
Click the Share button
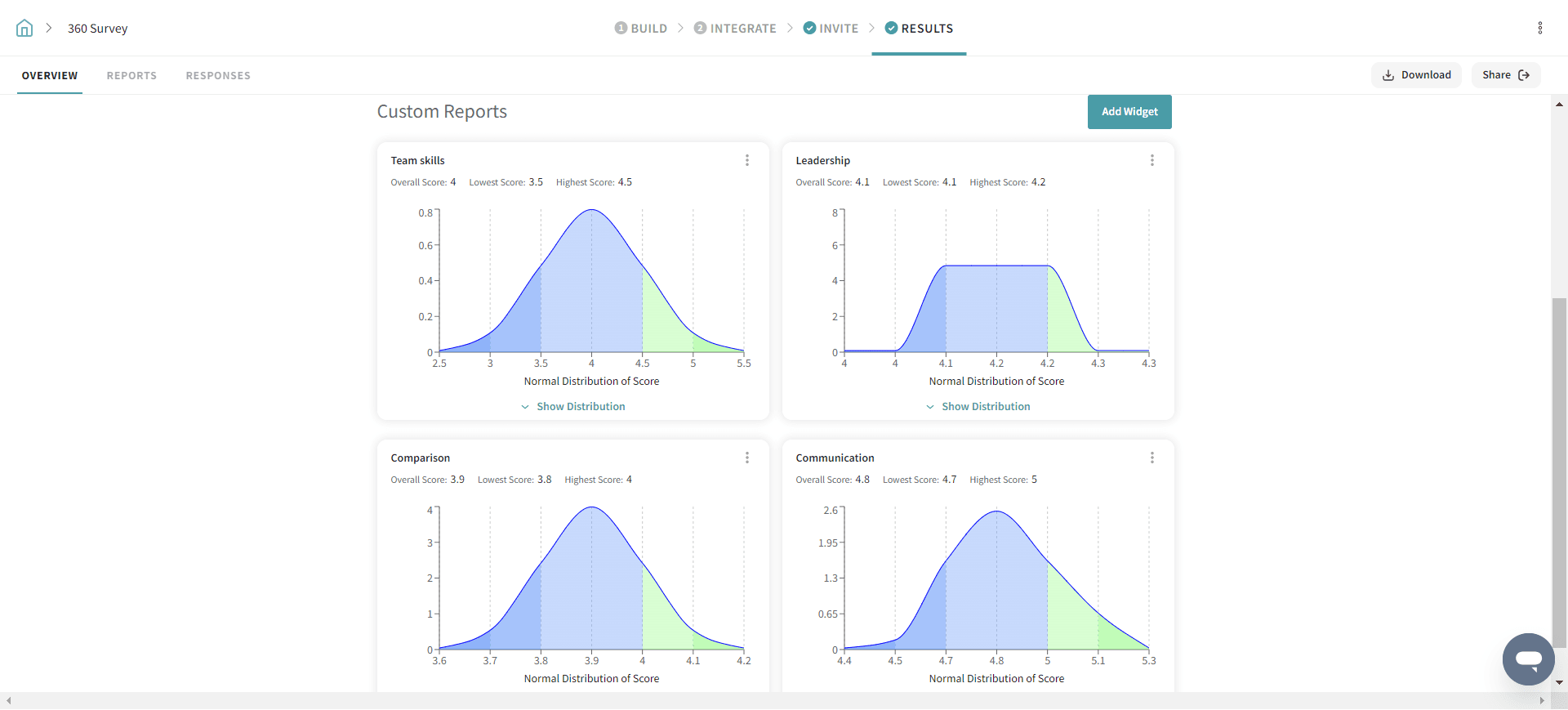pyautogui.click(x=1505, y=75)
